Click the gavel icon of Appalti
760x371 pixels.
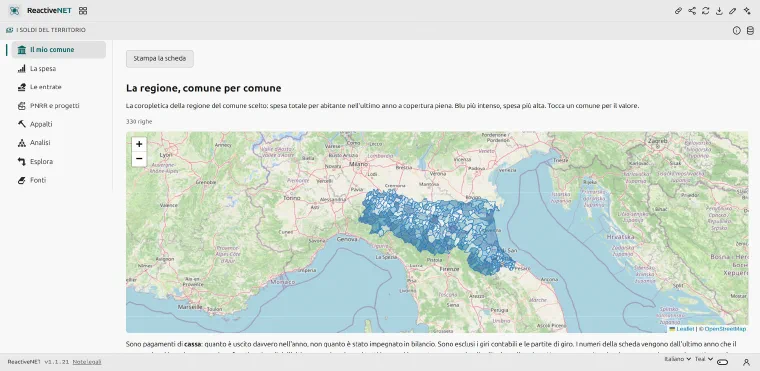21,124
